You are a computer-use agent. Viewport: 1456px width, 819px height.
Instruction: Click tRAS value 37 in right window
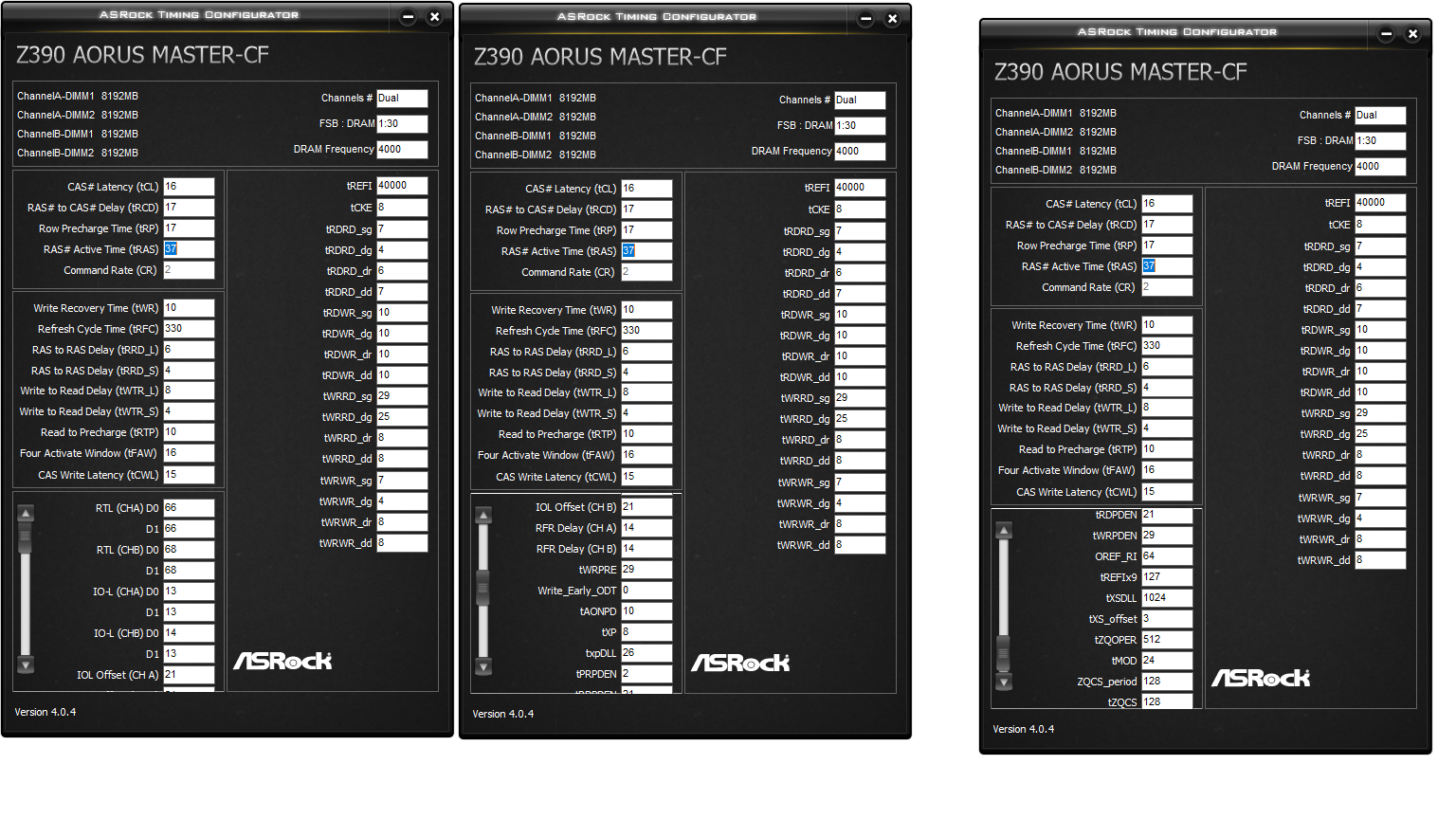pyautogui.click(x=1167, y=266)
